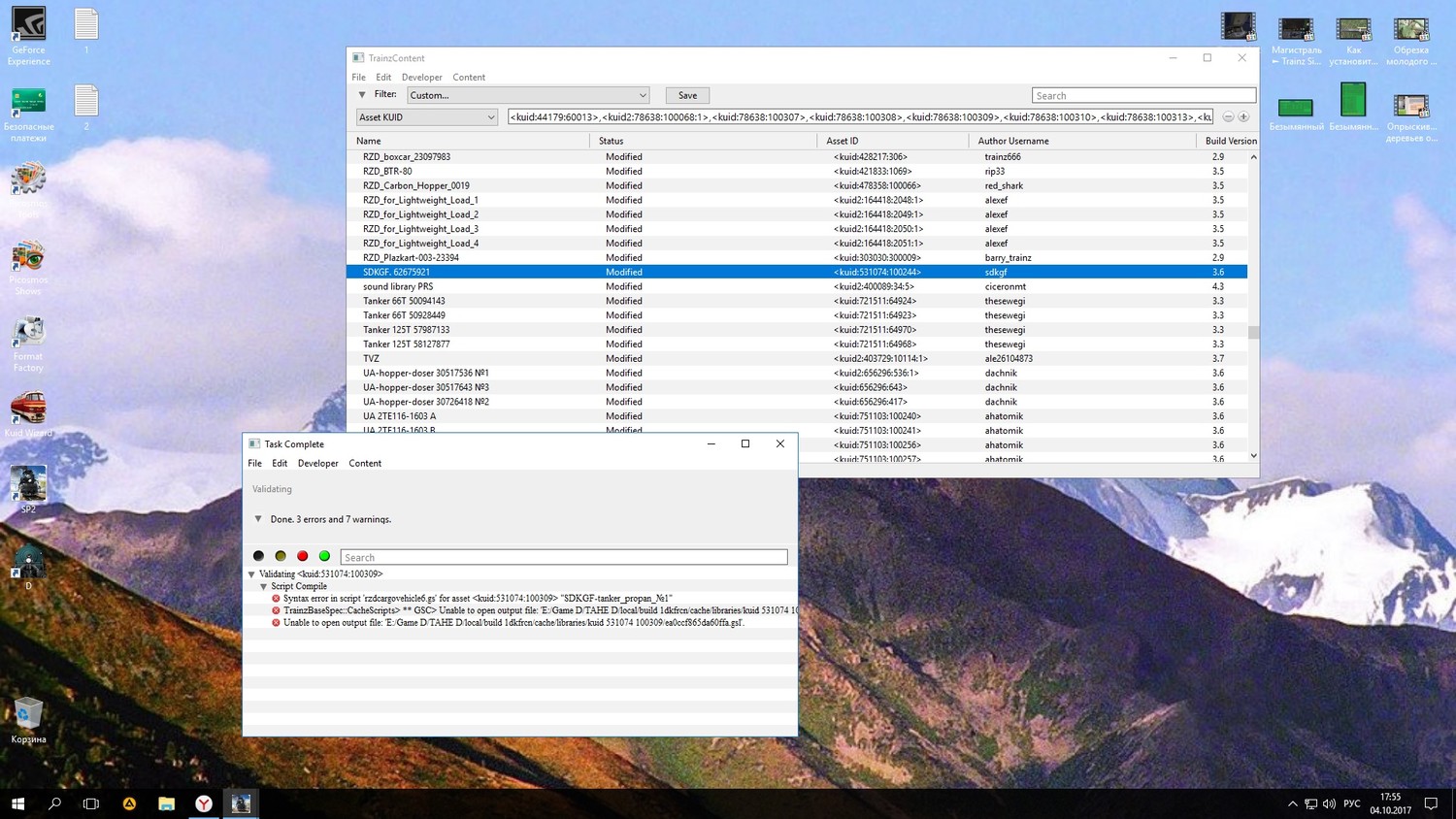Open File menu in TrainzContent window
The image size is (1456, 819).
pyautogui.click(x=359, y=78)
